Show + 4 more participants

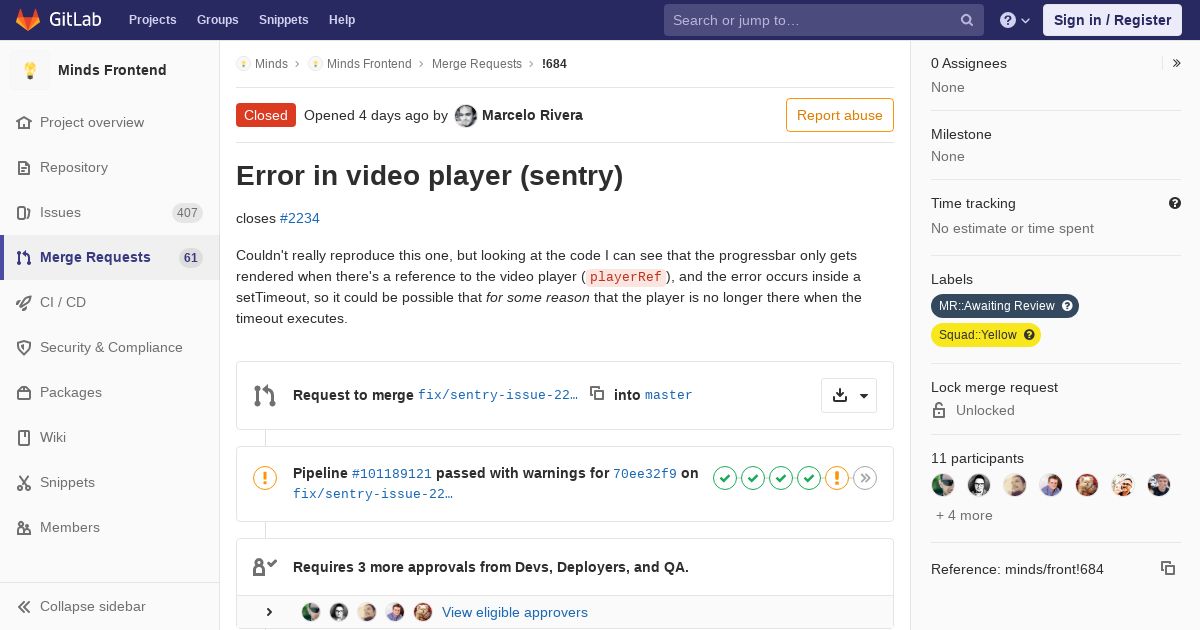pos(964,515)
